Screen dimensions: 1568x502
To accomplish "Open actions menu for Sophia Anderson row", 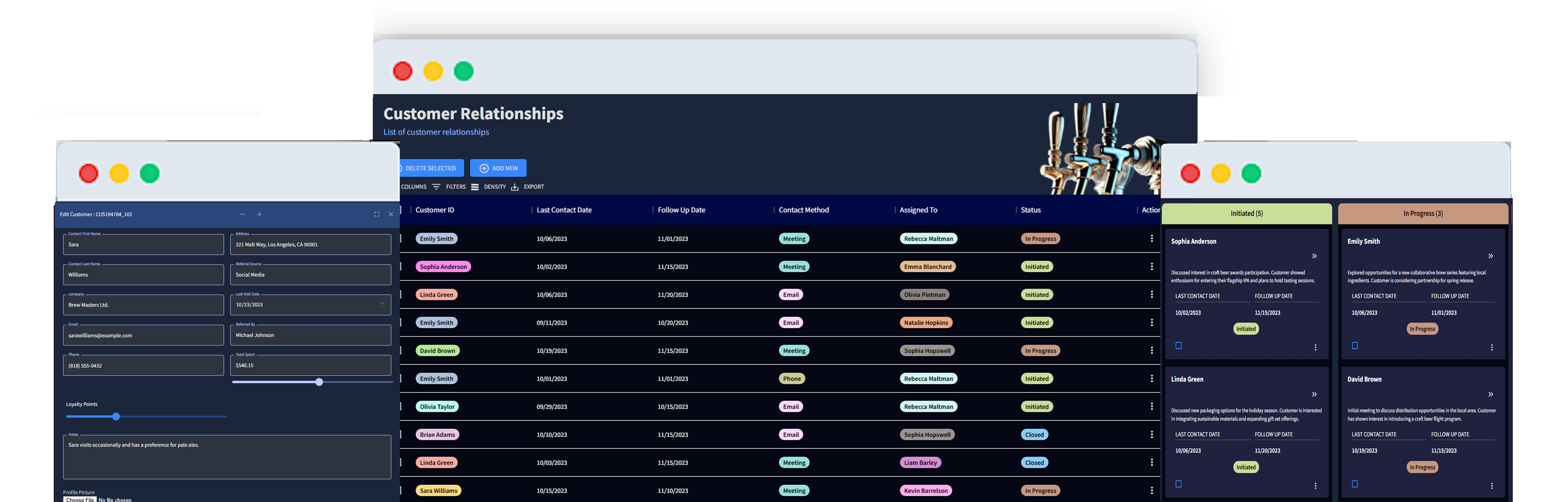I will pos(1151,266).
